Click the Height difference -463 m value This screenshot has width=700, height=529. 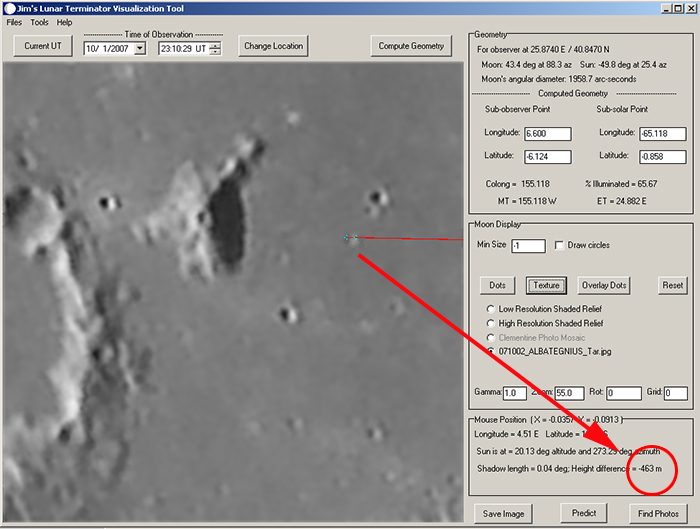(x=650, y=469)
